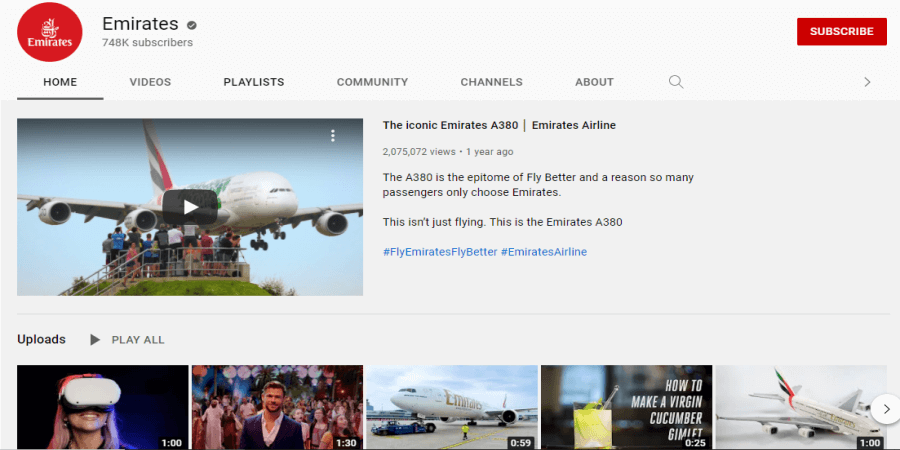The image size is (900, 450).
Task: Play the featured A380 video
Action: 190,207
